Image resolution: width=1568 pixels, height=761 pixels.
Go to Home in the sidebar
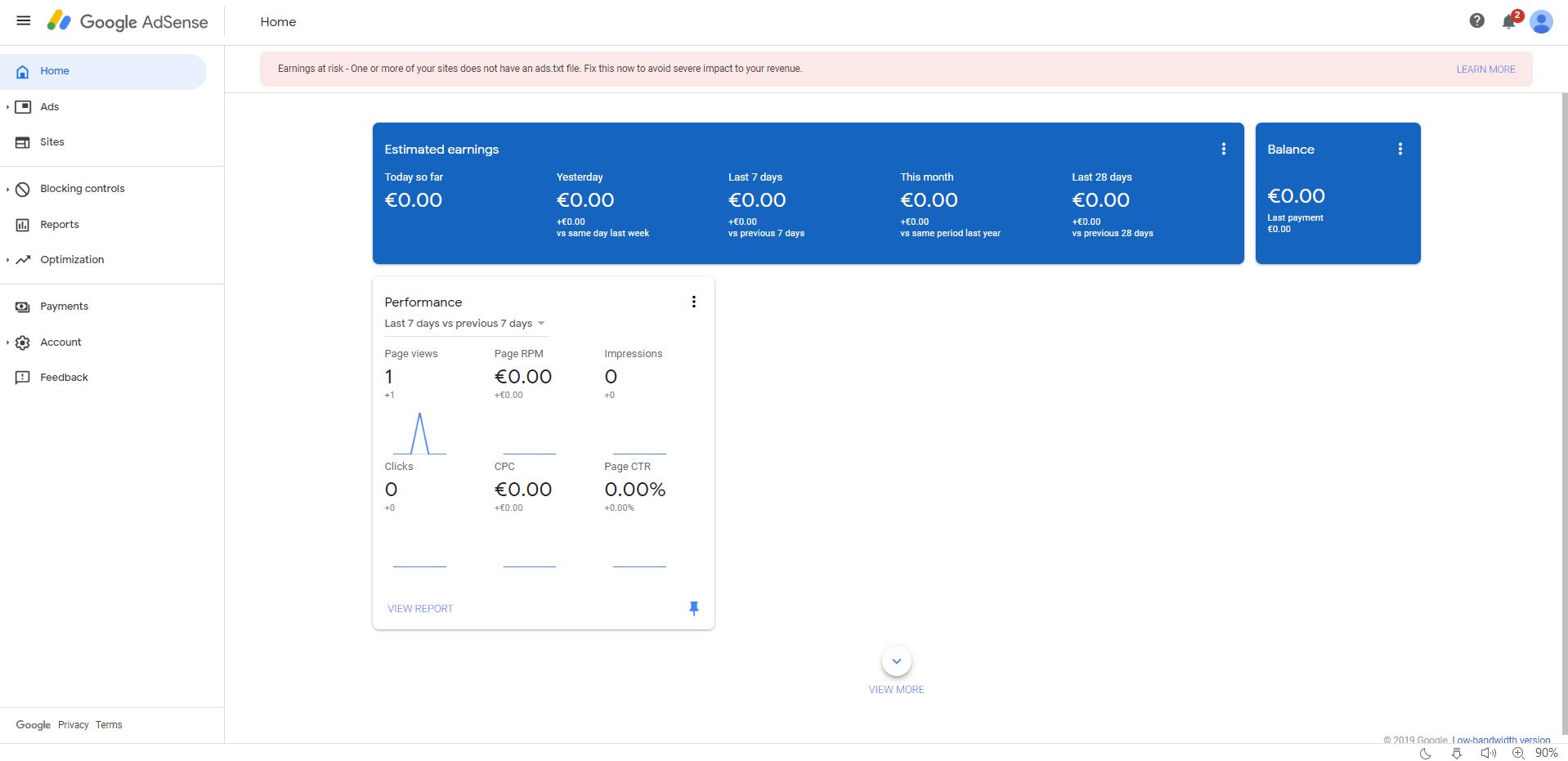point(103,71)
